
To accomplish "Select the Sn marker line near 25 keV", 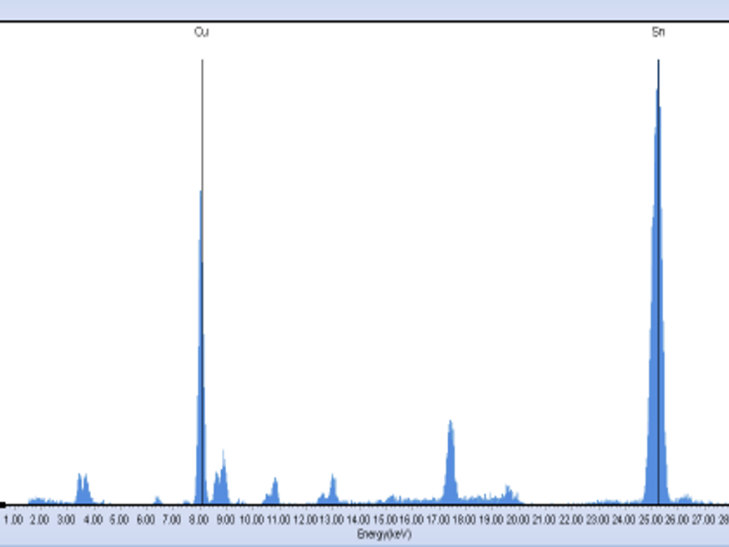I will 658,281.
